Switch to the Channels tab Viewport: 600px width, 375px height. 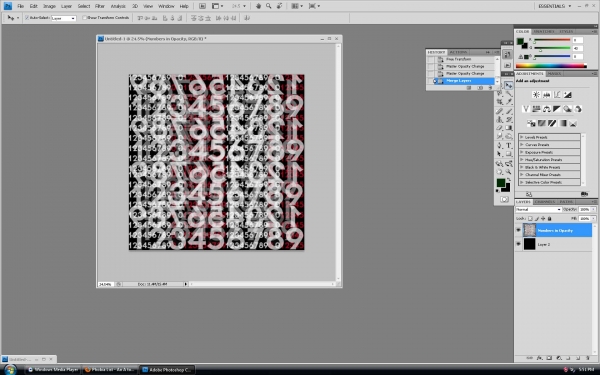pyautogui.click(x=545, y=202)
